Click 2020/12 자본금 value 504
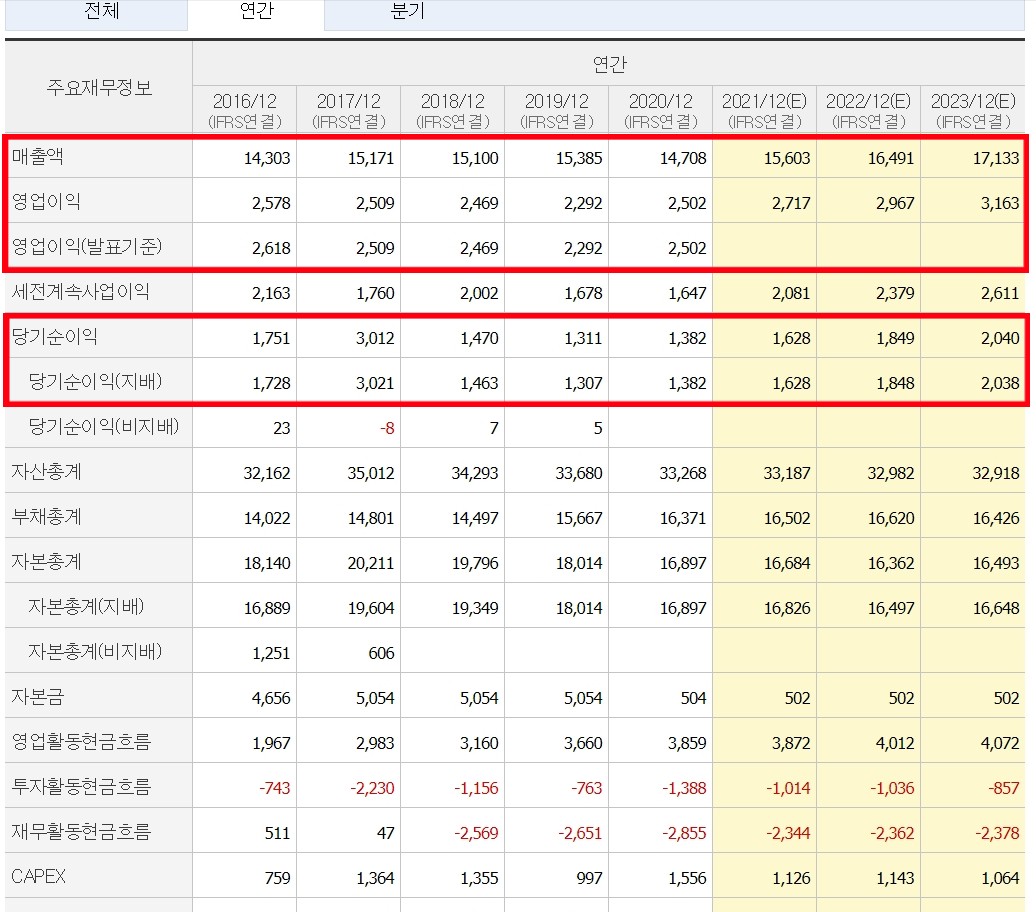Viewport: 1036px width, 912px height. coord(693,697)
